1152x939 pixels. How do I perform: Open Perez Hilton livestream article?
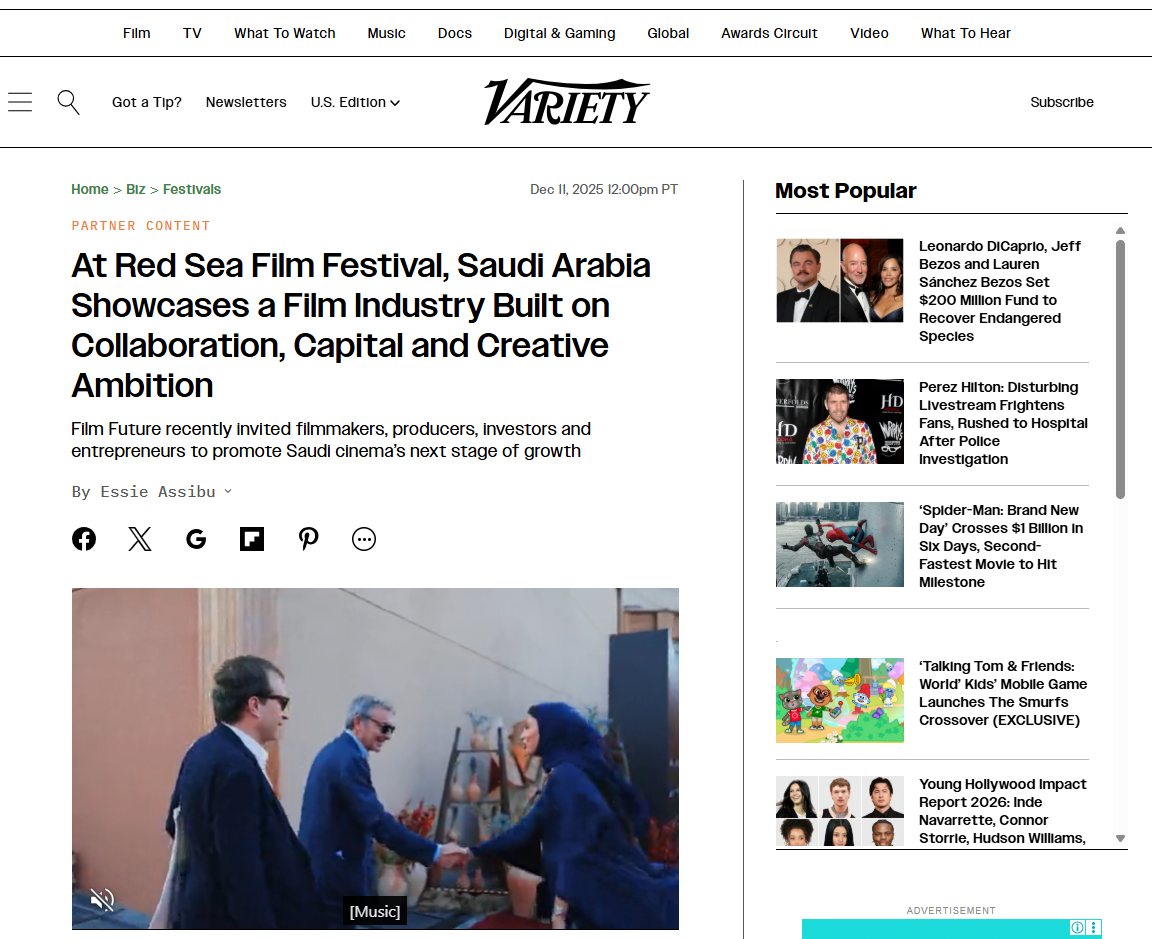(1003, 423)
